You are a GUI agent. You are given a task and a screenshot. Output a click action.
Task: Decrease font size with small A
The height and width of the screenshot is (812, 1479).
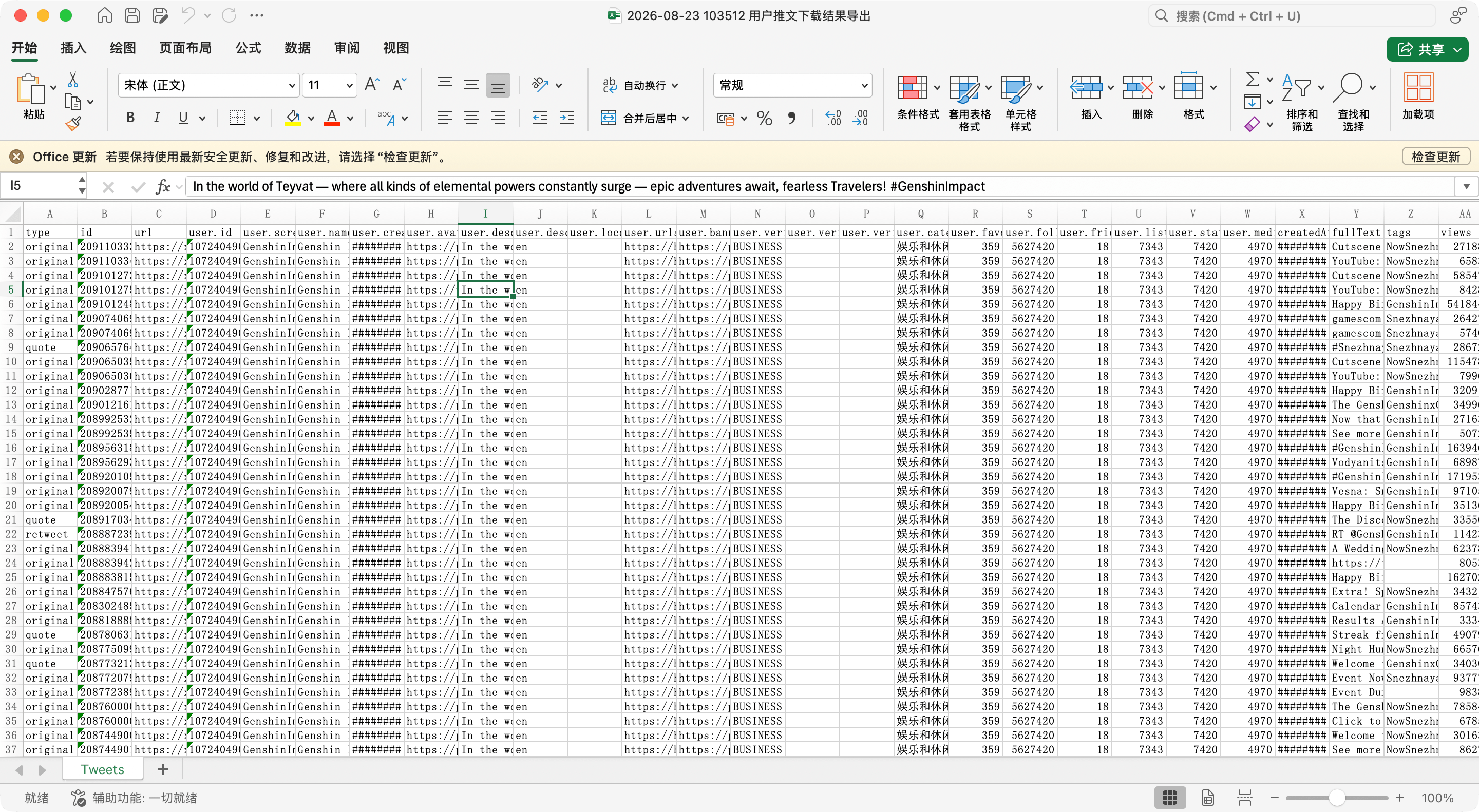pos(399,85)
